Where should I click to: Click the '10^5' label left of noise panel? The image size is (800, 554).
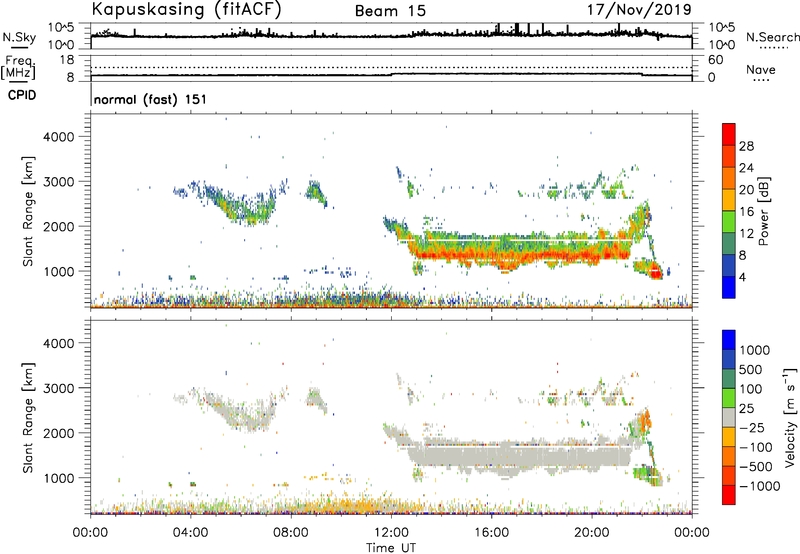pyautogui.click(x=61, y=27)
